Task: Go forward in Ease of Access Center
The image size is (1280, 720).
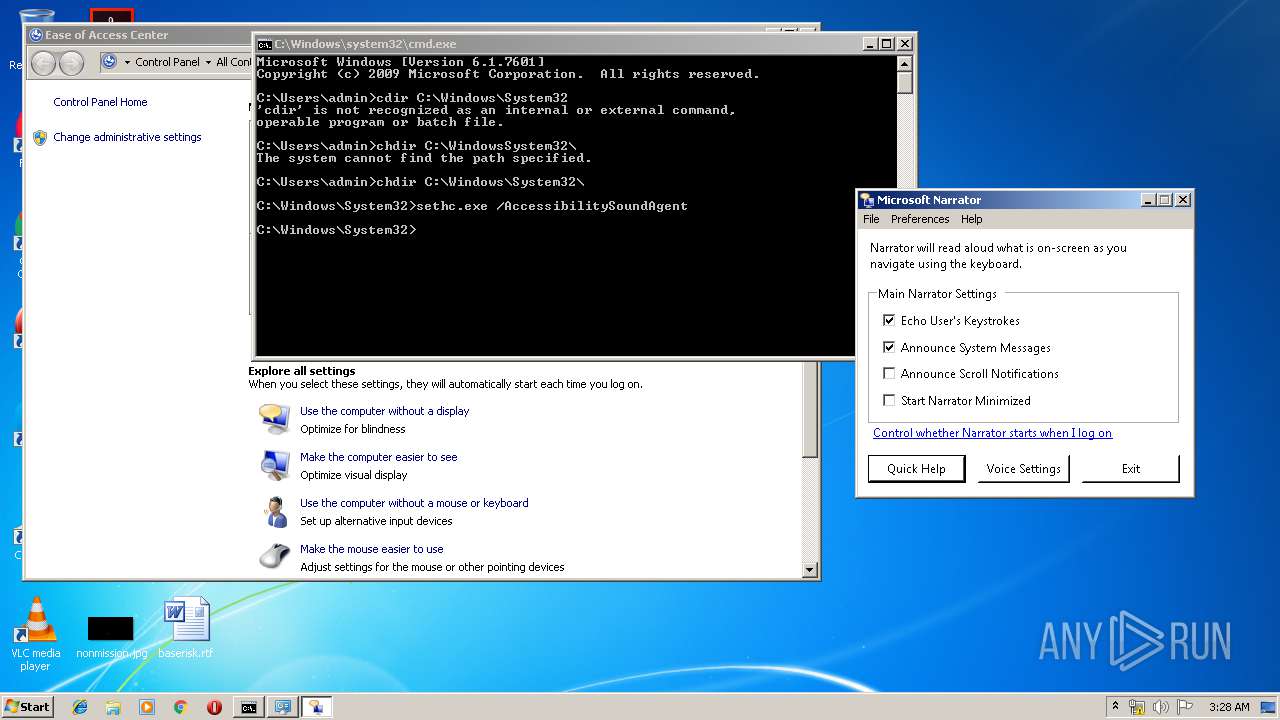Action: tap(71, 63)
